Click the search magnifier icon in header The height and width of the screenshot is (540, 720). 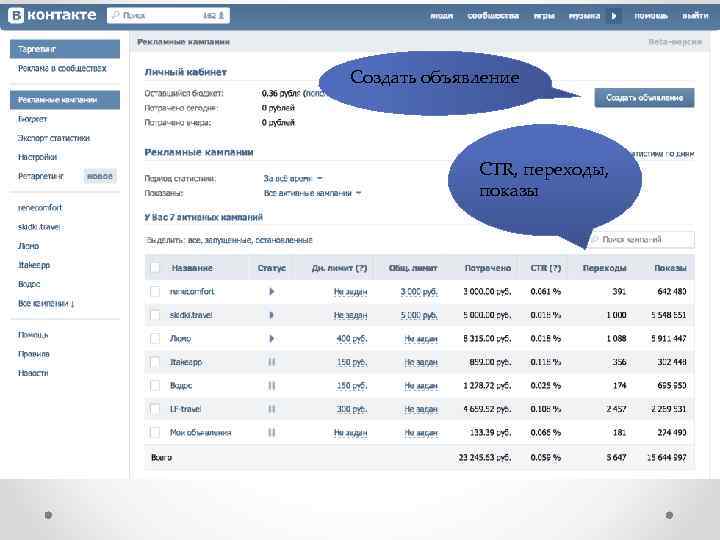(116, 16)
